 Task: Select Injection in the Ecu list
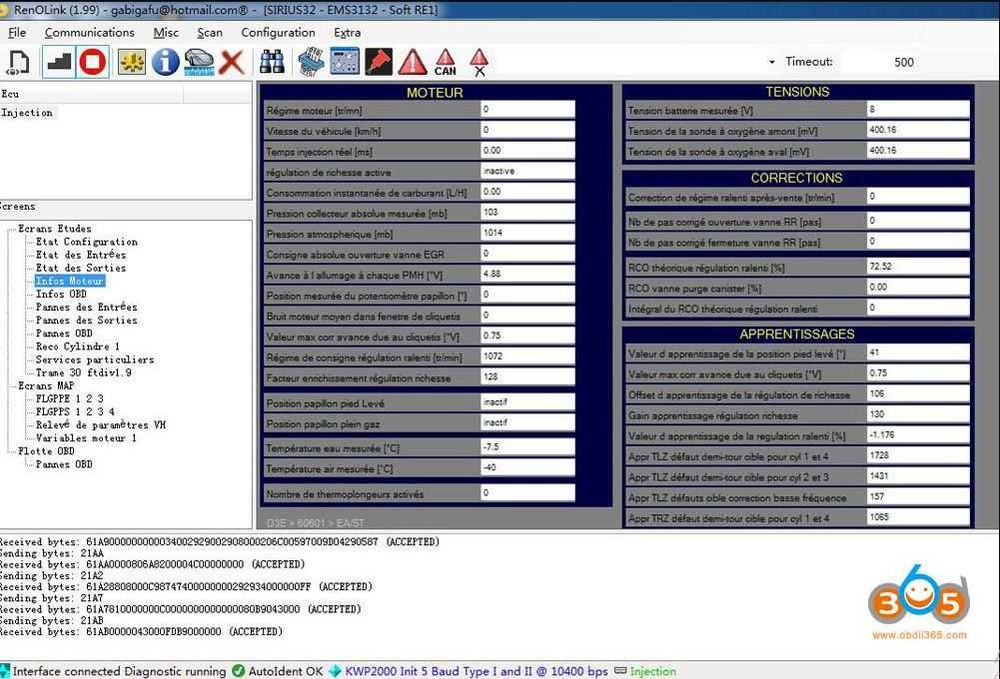point(27,113)
